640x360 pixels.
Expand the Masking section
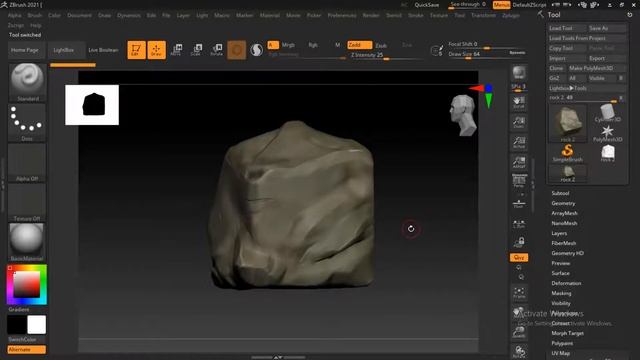coord(561,293)
